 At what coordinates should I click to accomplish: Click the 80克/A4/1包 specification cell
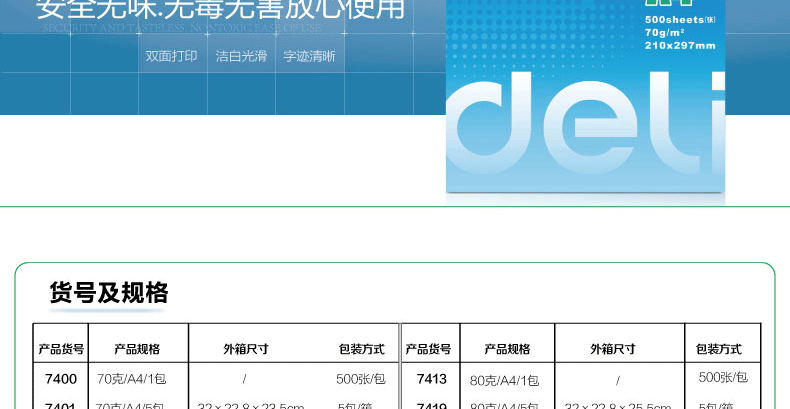[x=504, y=381]
